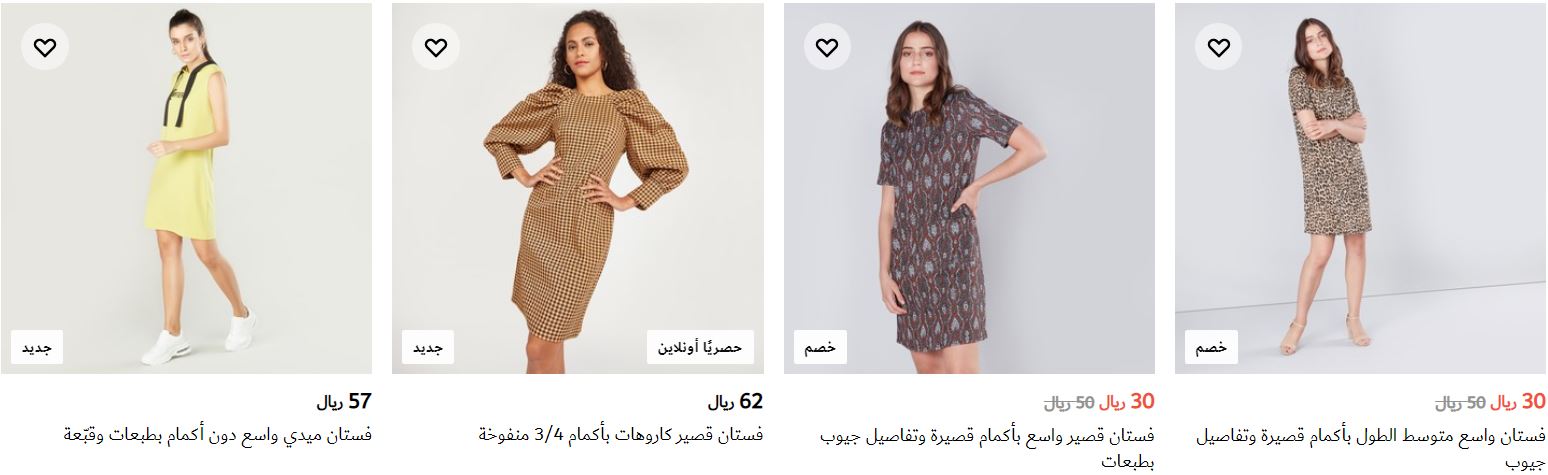The width and height of the screenshot is (1548, 475).
Task: Click the خصم badge on paisley dress
Action: 820,347
